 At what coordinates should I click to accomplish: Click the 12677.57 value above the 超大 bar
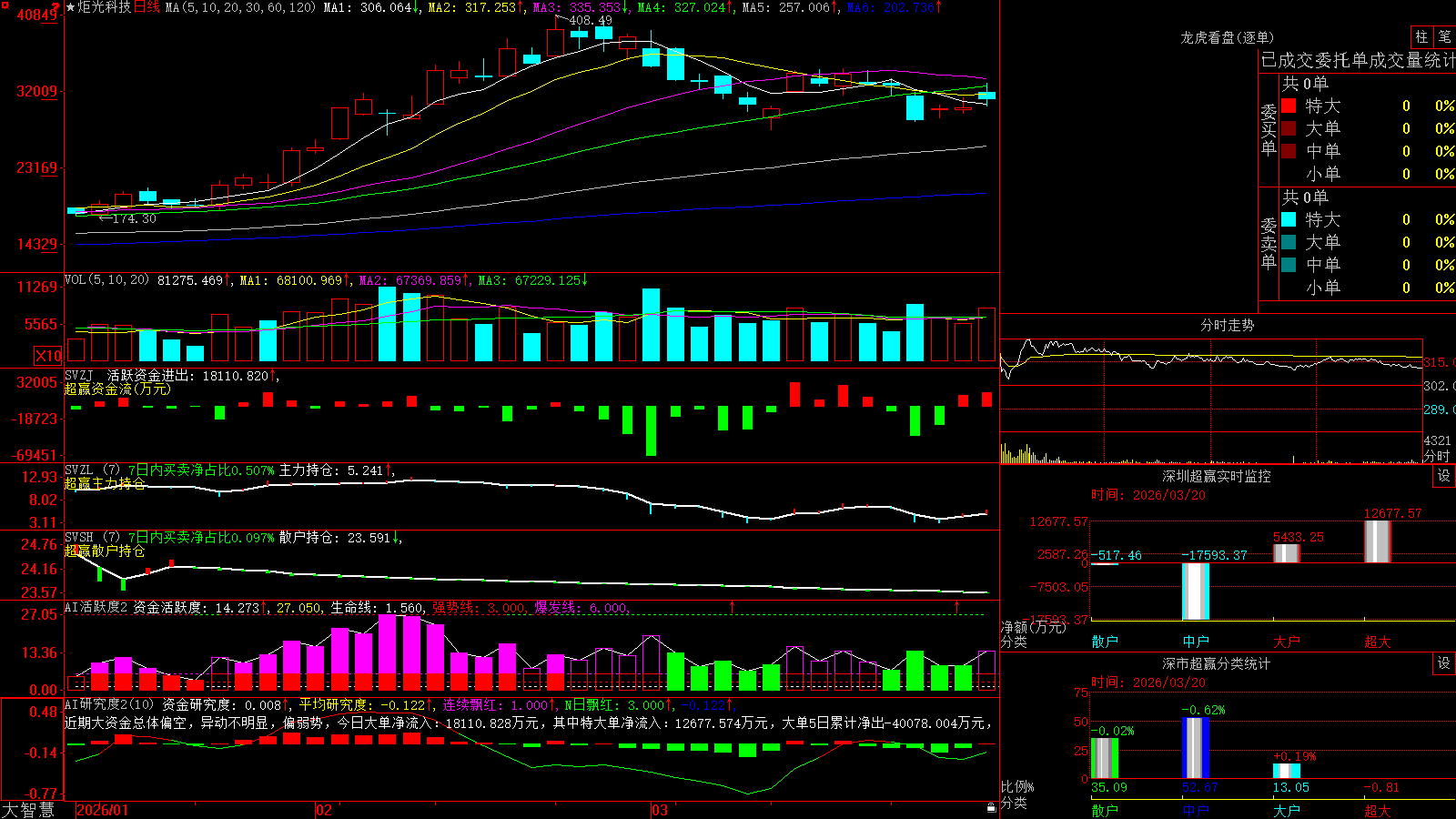(1392, 513)
